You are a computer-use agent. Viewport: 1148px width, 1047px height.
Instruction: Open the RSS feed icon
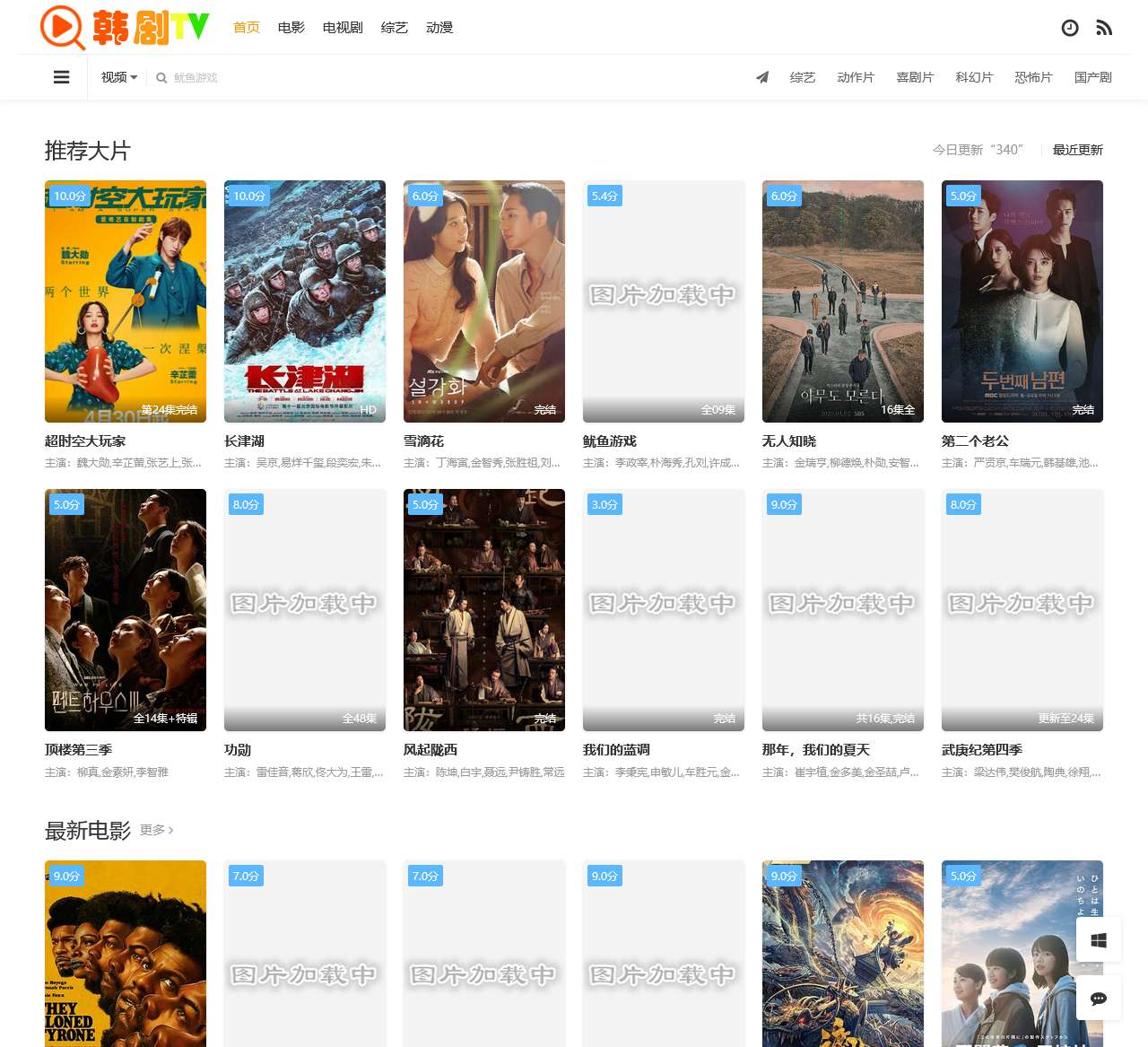[1104, 28]
